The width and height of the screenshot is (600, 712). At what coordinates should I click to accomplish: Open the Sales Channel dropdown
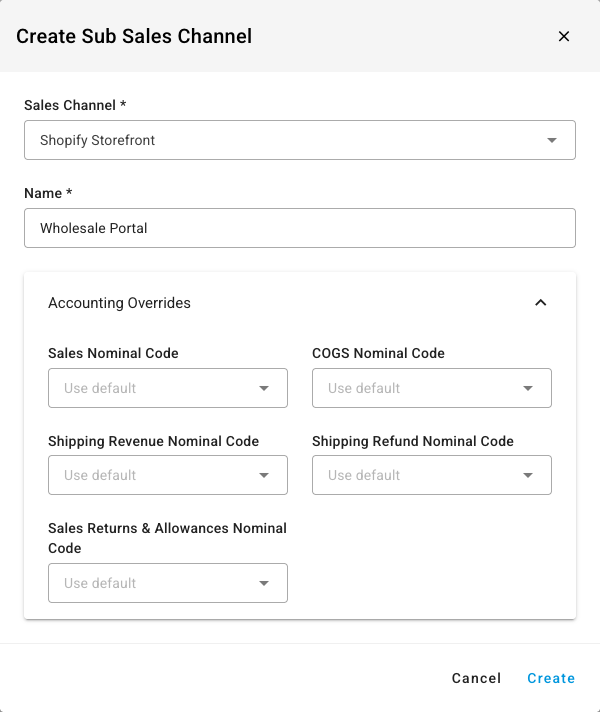[x=300, y=140]
